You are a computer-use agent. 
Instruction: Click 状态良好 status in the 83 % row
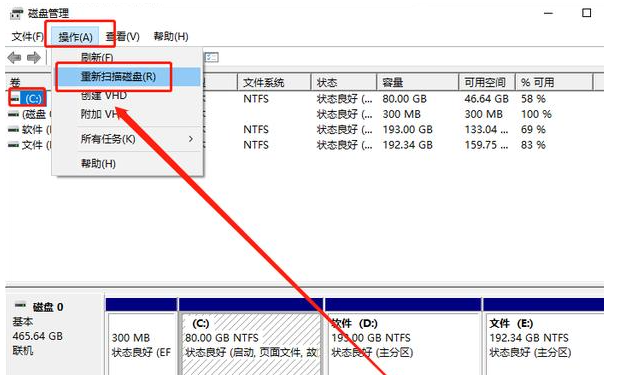pos(344,145)
